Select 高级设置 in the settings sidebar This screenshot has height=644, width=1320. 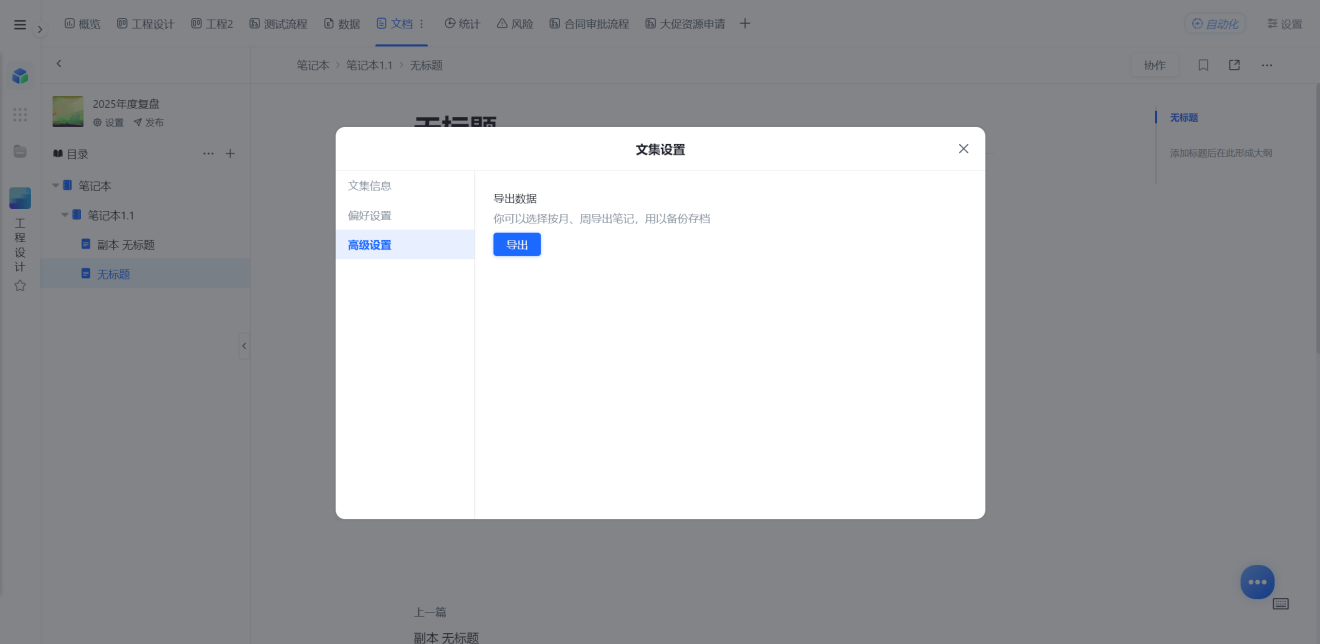(405, 245)
